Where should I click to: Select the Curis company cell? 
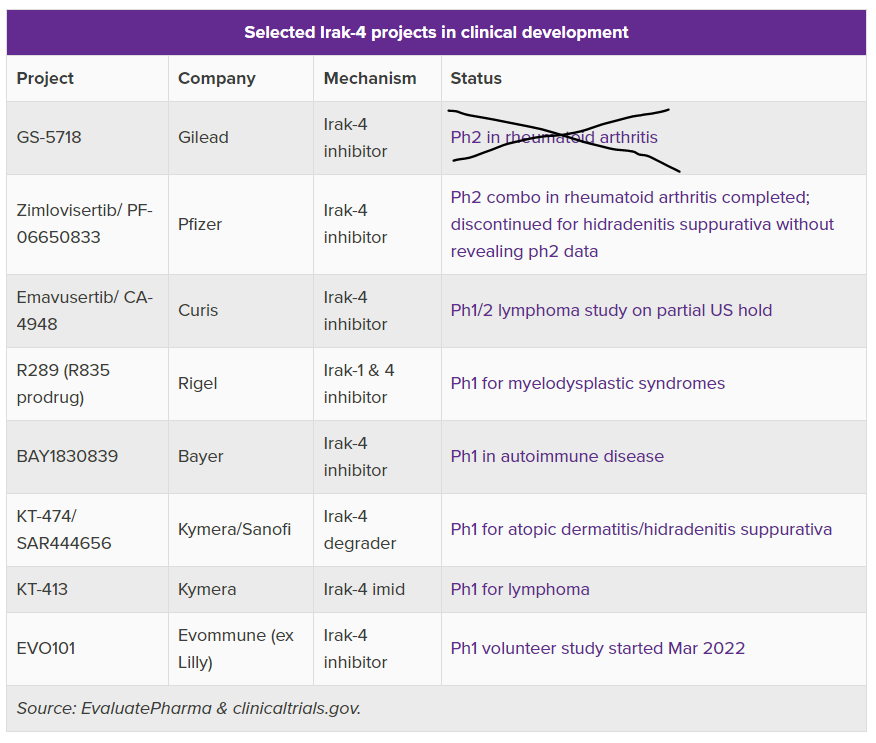point(198,310)
